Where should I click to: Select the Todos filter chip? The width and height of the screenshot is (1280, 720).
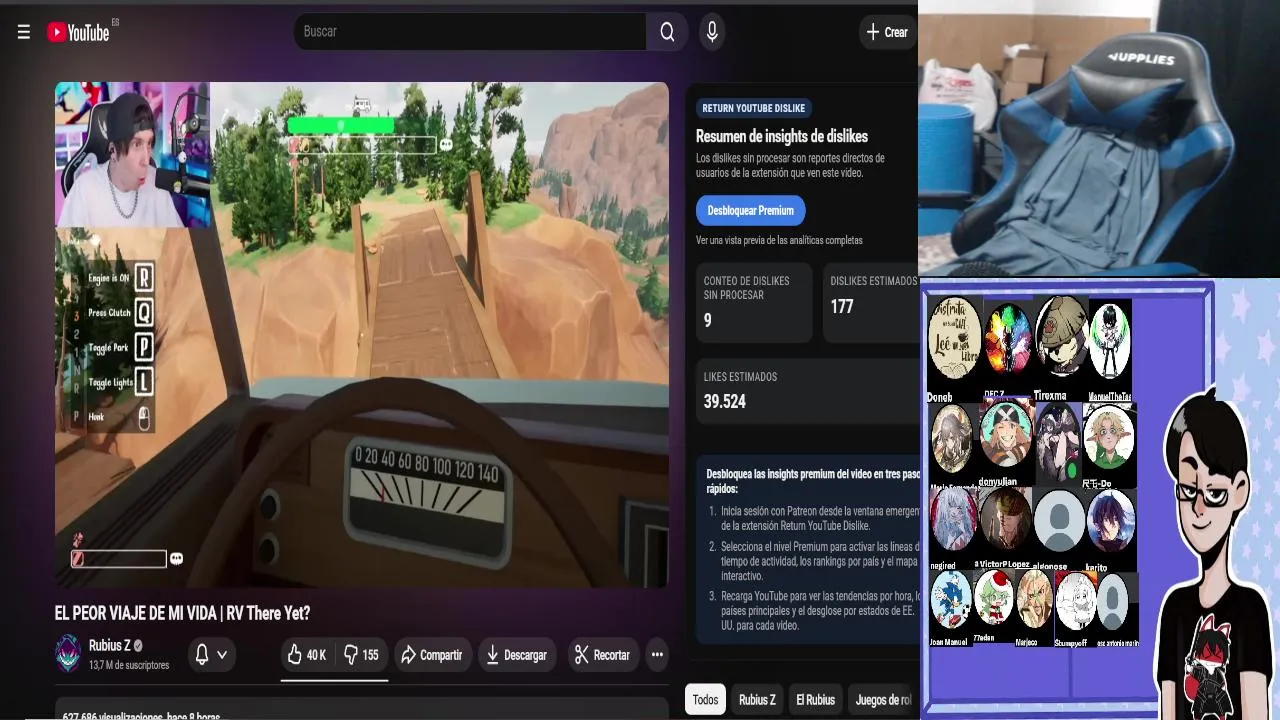tap(705, 700)
